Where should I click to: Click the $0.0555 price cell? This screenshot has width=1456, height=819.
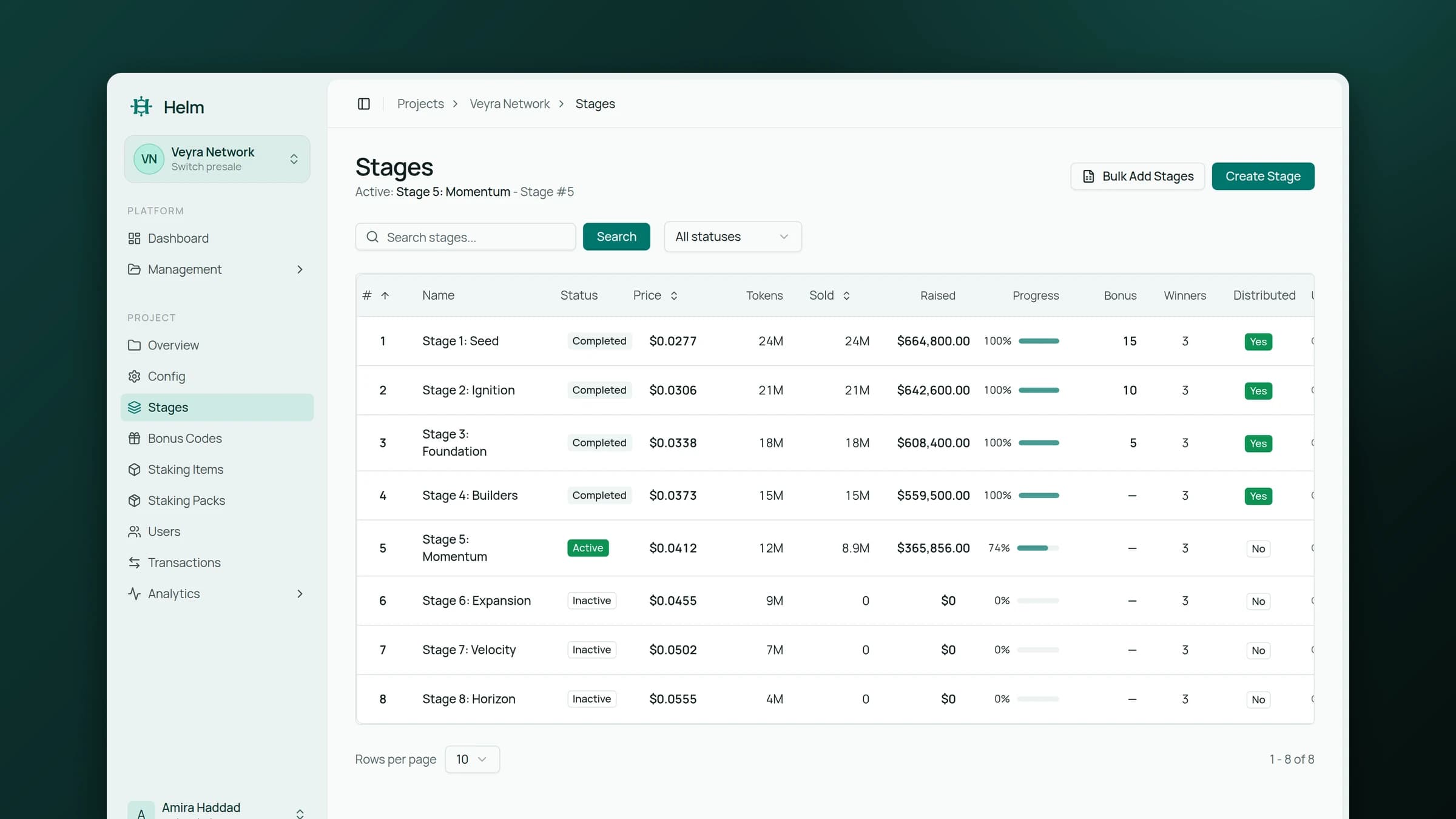(x=673, y=699)
